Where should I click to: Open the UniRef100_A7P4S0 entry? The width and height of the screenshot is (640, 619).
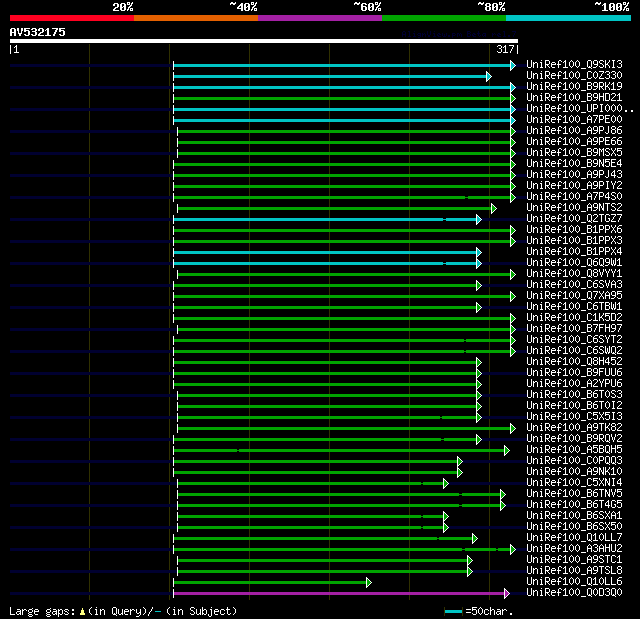[x=574, y=197]
